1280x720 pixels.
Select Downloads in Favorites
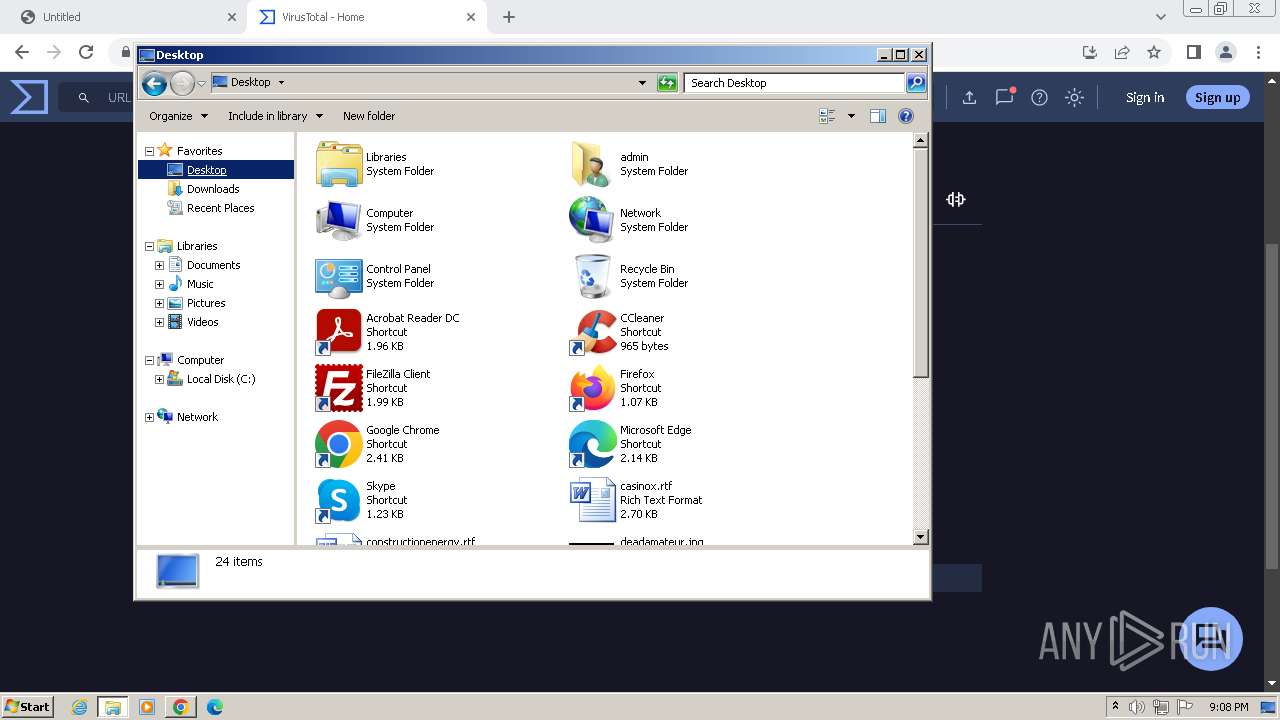[213, 189]
